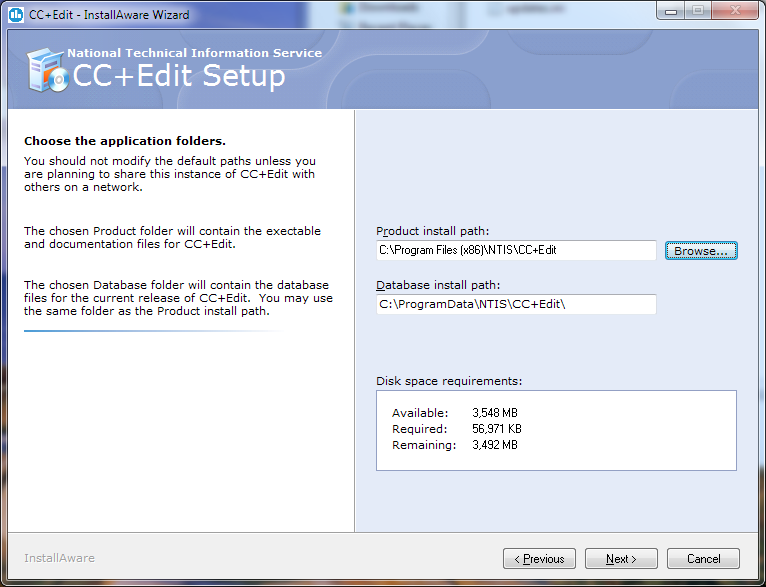This screenshot has width=766, height=587.
Task: Go to Next step
Action: pos(621,559)
